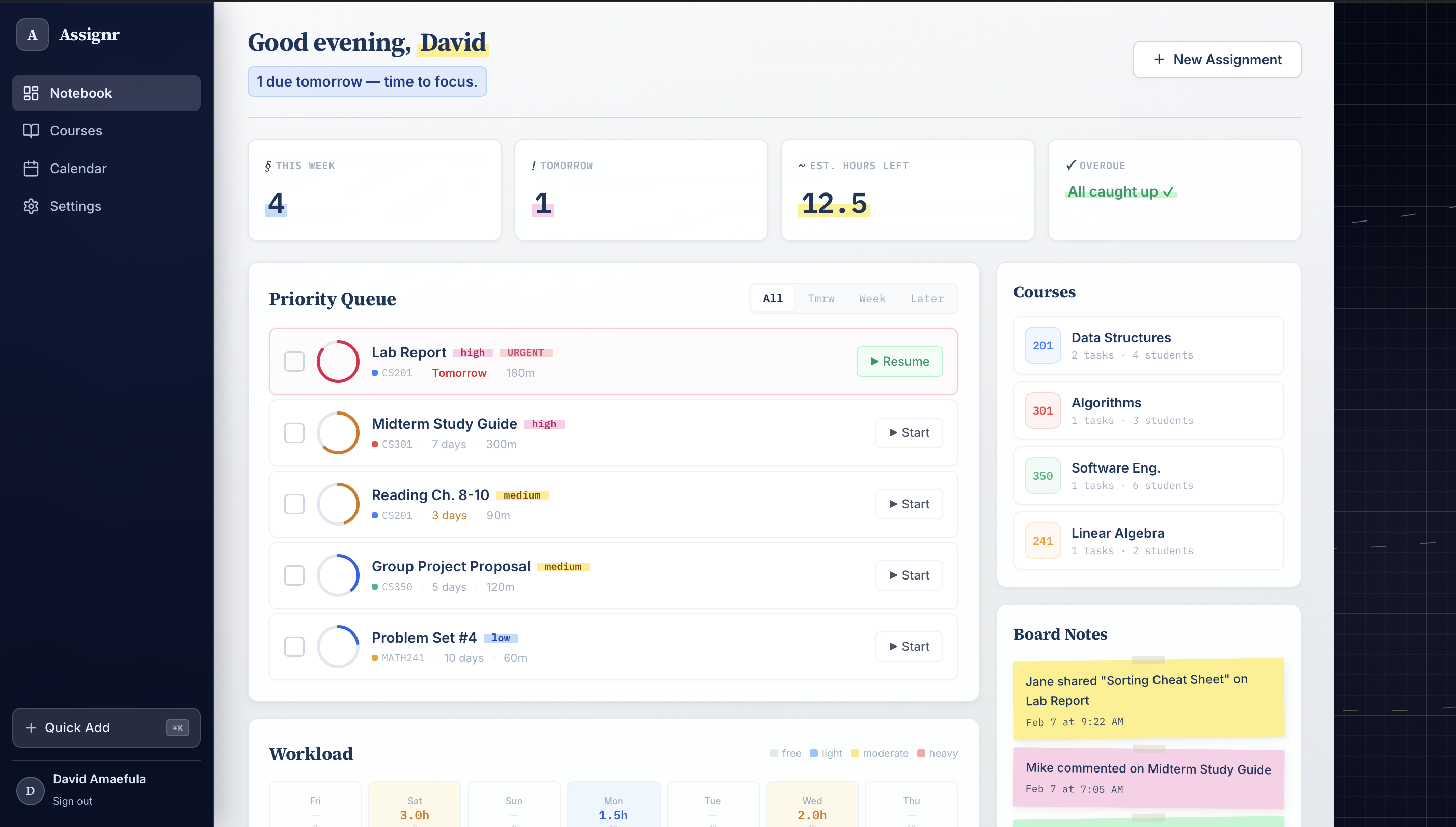
Task: Mark Midterm Study Guide as complete
Action: 294,433
